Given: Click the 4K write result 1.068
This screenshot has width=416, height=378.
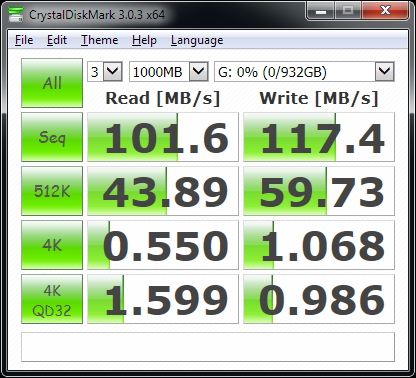Looking at the screenshot, I should tap(319, 245).
